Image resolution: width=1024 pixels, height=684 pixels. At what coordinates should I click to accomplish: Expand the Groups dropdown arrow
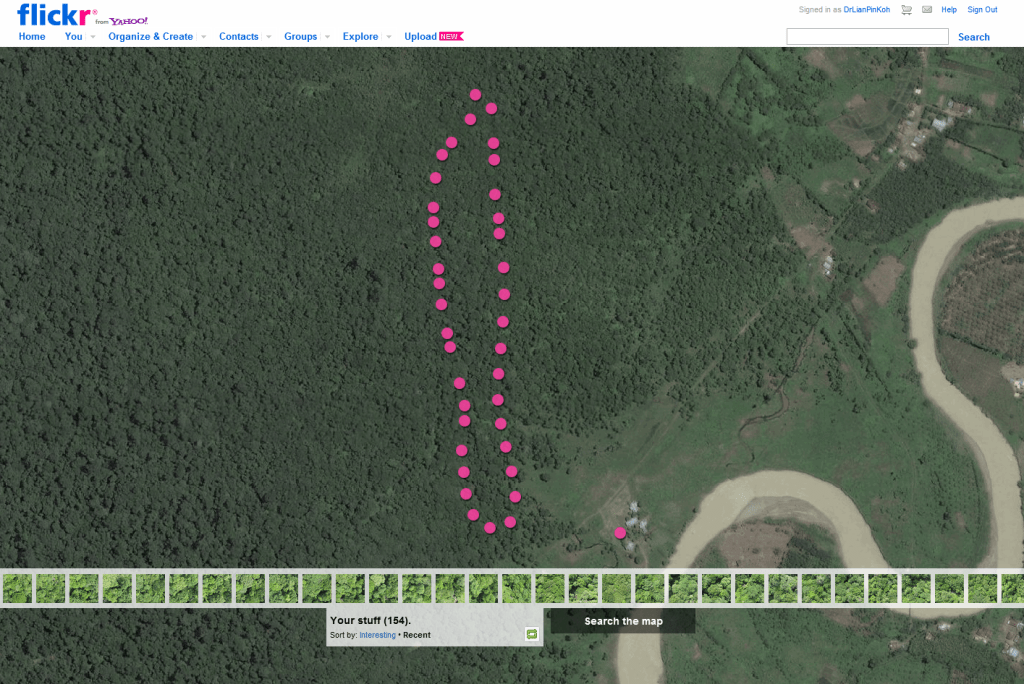point(327,37)
